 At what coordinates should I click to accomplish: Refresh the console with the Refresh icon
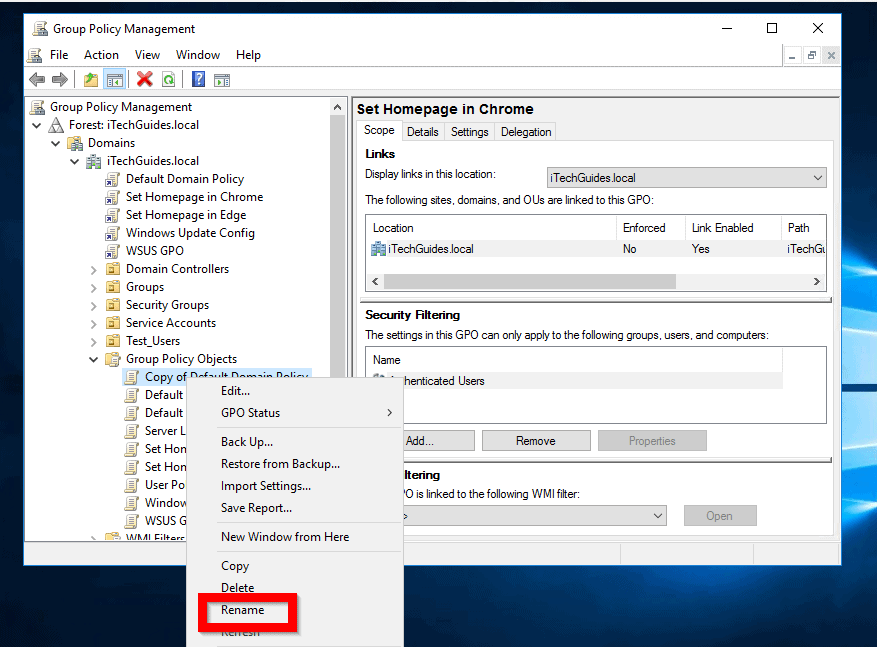click(x=168, y=79)
